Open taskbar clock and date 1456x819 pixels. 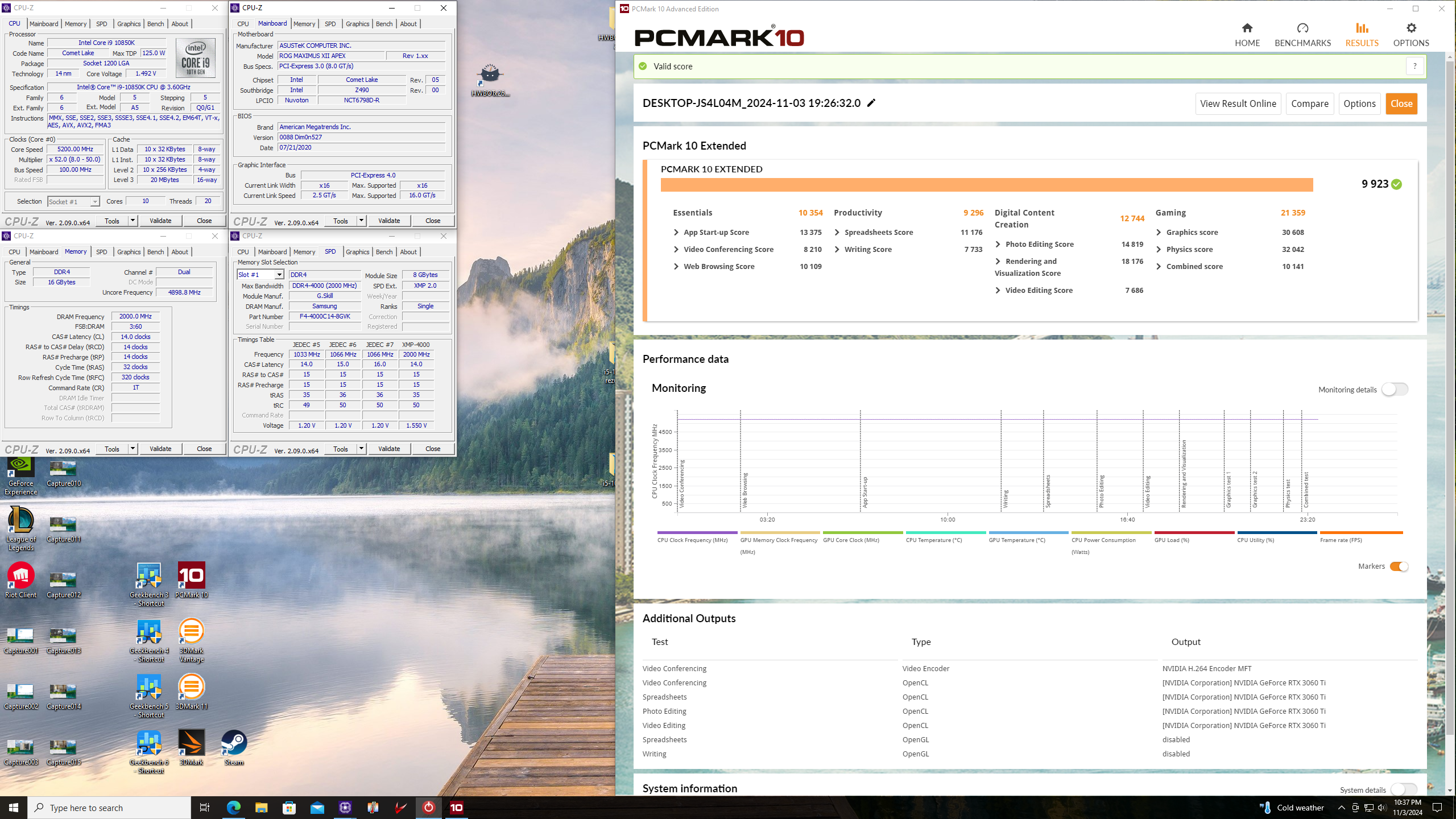[1408, 808]
